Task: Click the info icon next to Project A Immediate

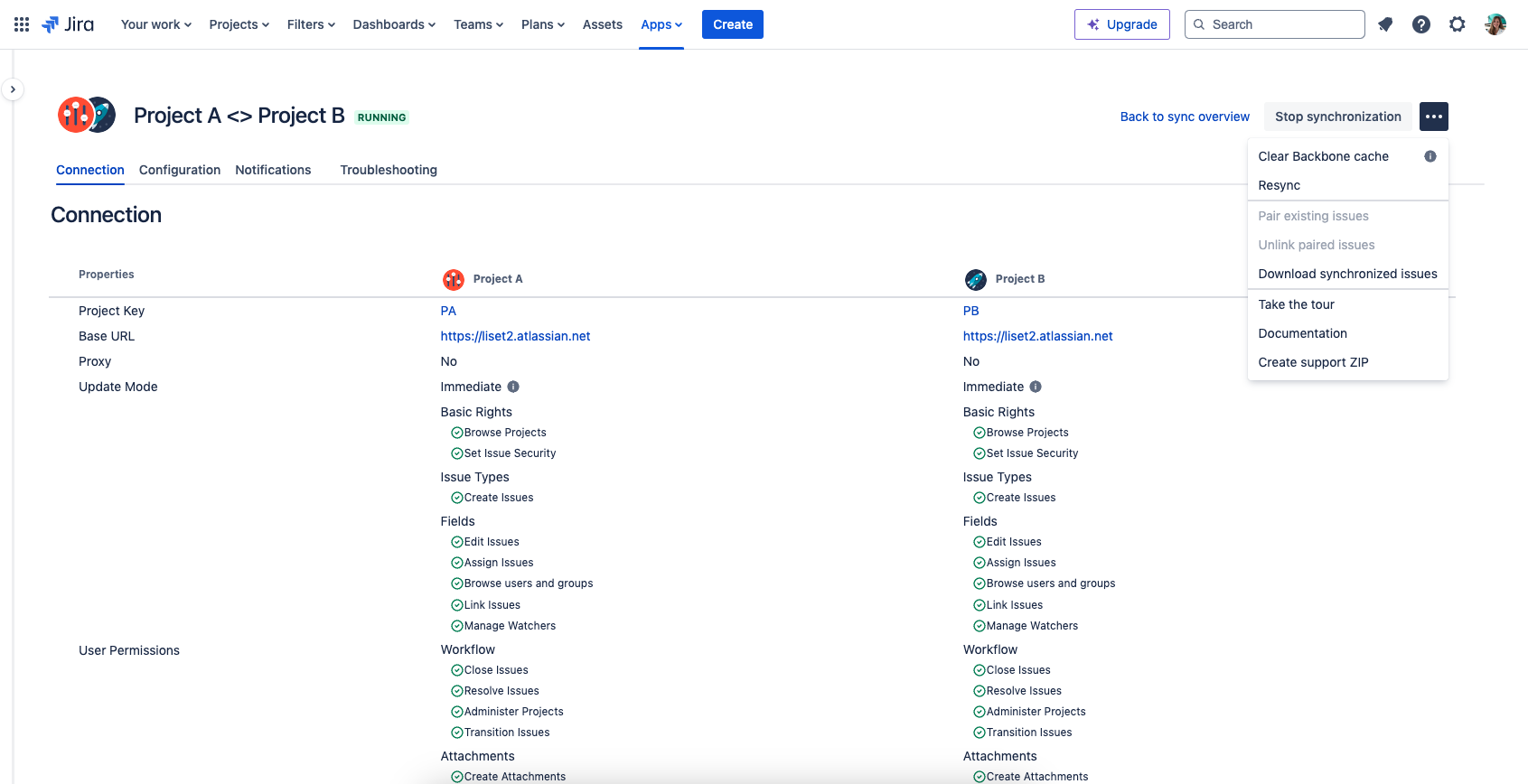Action: 513,387
